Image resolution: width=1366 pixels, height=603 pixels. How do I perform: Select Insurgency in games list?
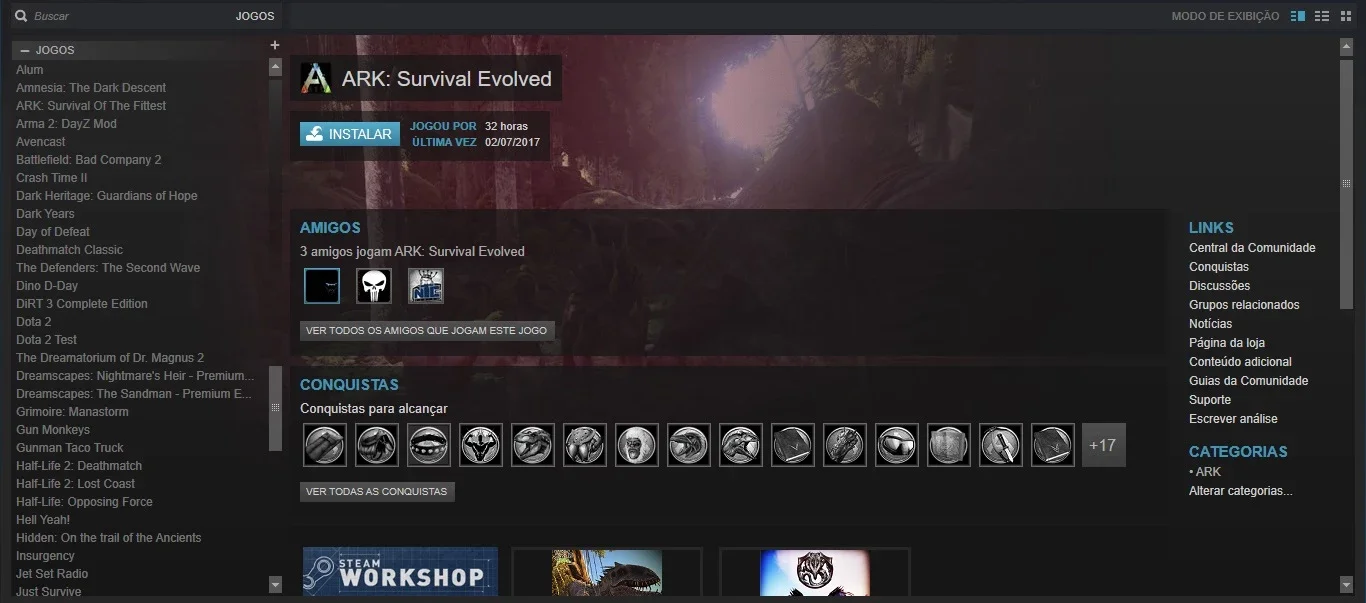45,556
